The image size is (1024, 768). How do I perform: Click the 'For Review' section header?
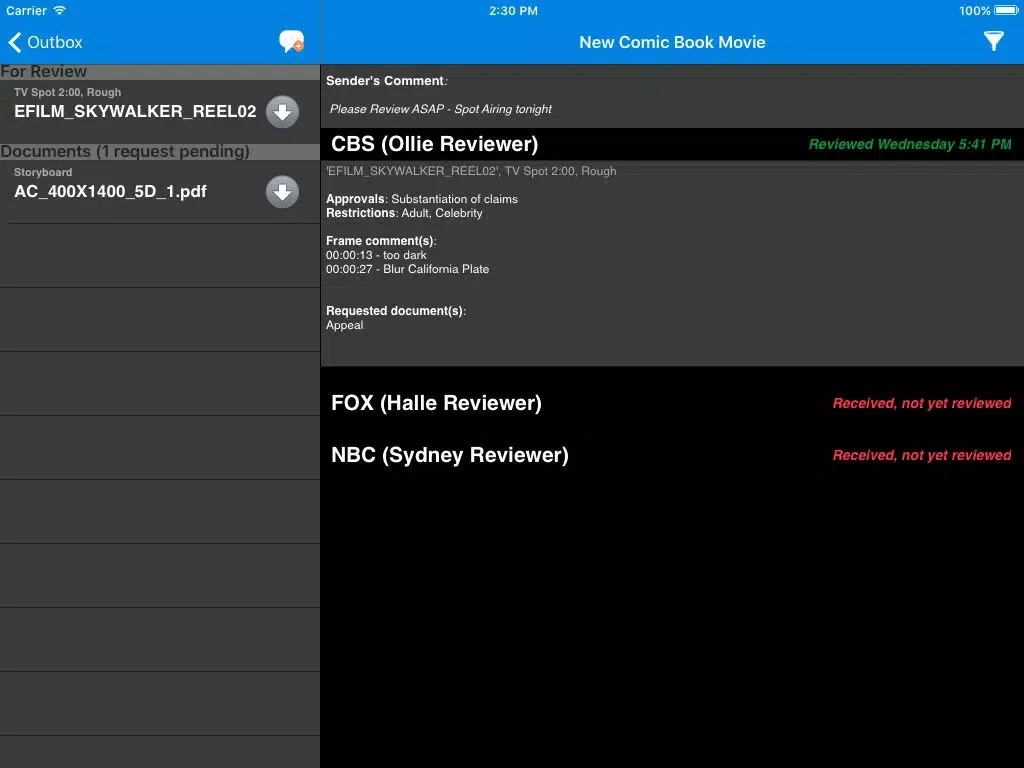pyautogui.click(x=160, y=72)
